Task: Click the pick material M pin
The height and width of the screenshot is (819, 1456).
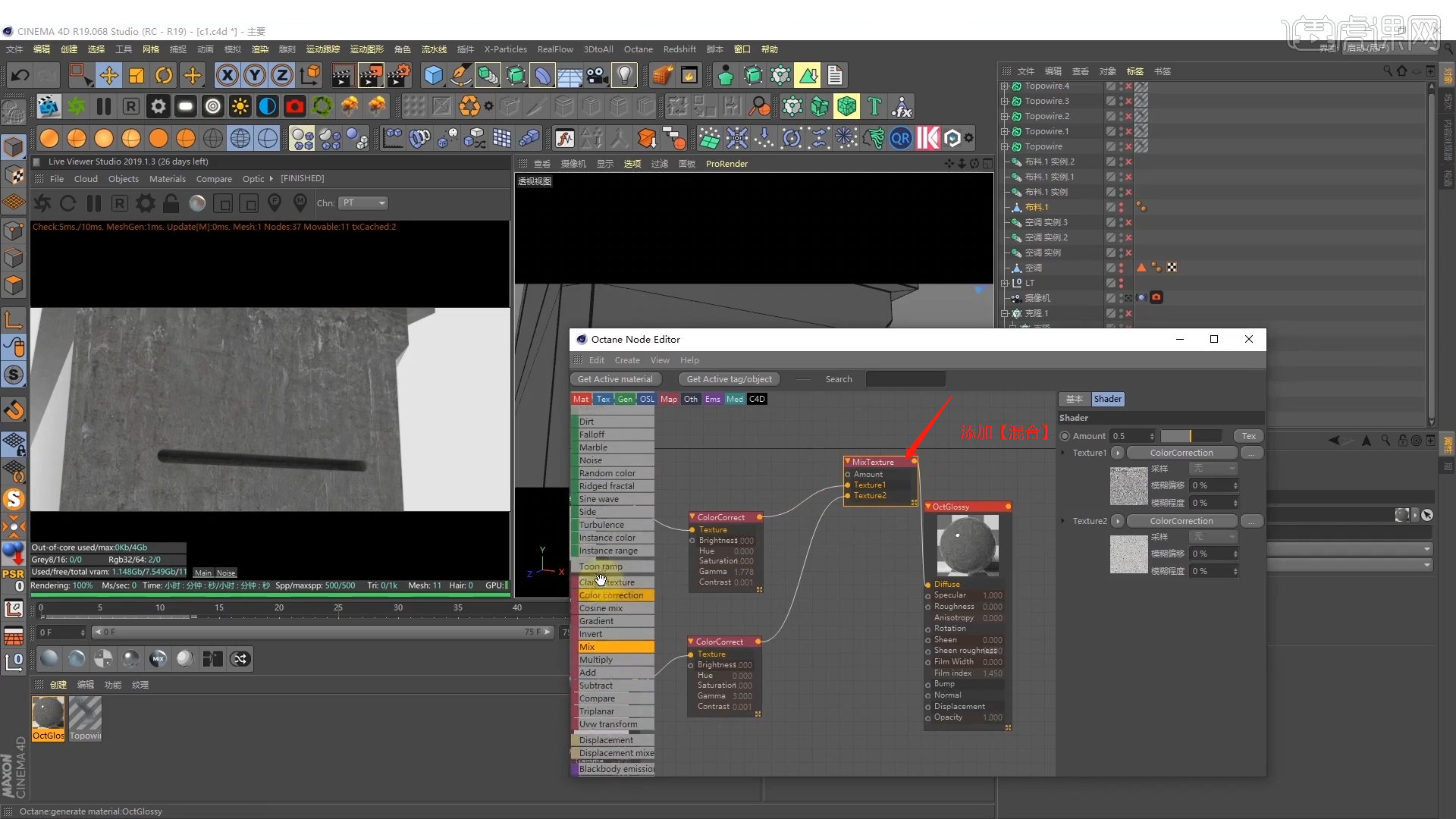Action: [300, 203]
